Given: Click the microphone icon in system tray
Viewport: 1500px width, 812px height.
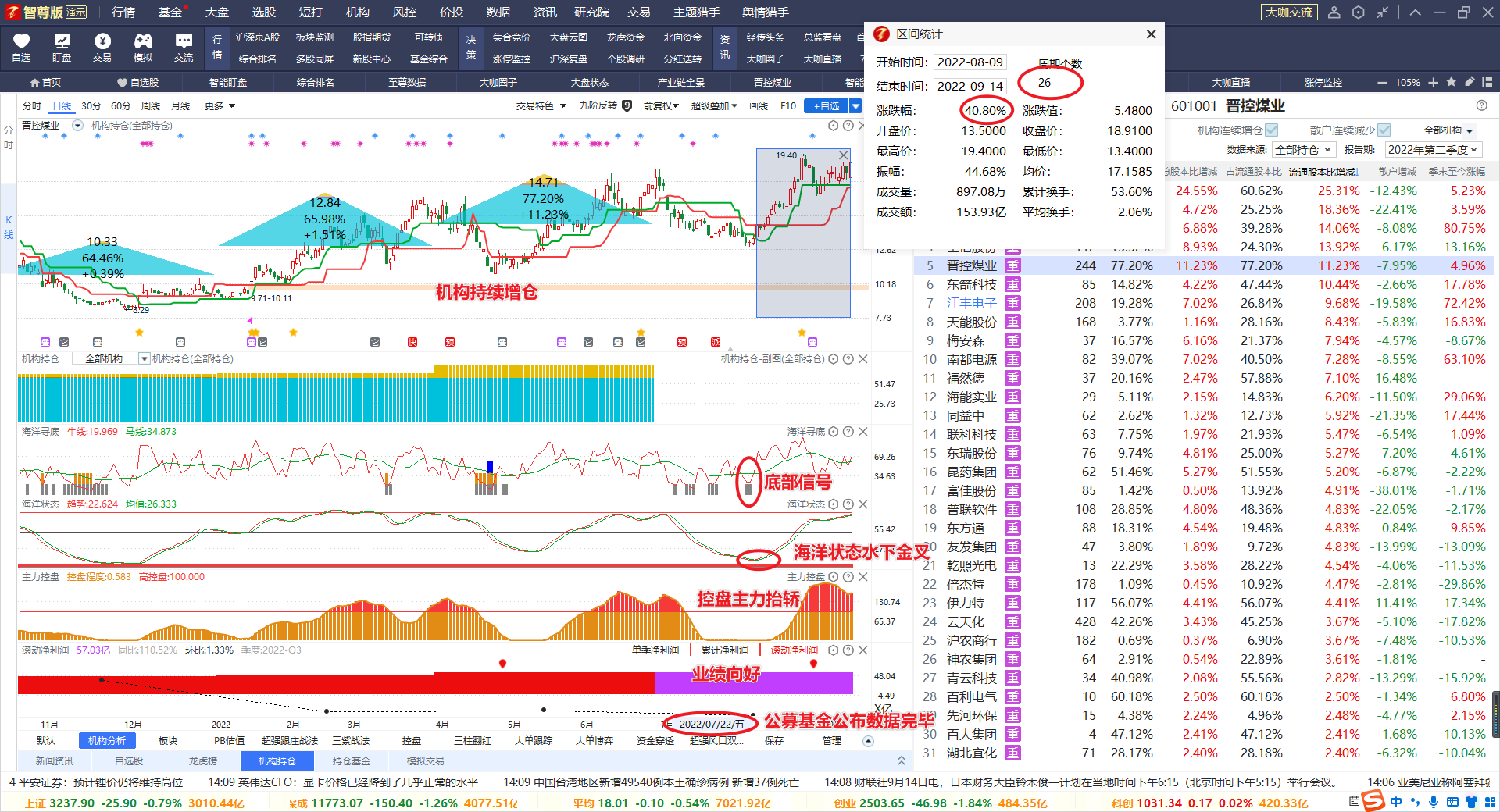Looking at the screenshot, I should (x=1434, y=802).
